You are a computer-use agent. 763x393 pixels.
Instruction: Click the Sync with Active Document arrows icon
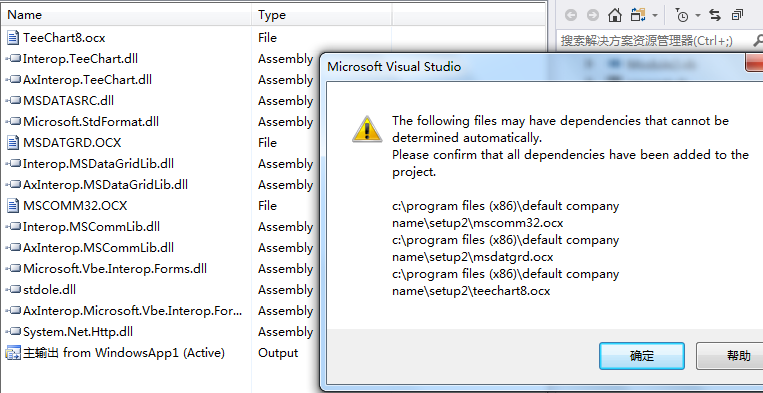(x=715, y=15)
